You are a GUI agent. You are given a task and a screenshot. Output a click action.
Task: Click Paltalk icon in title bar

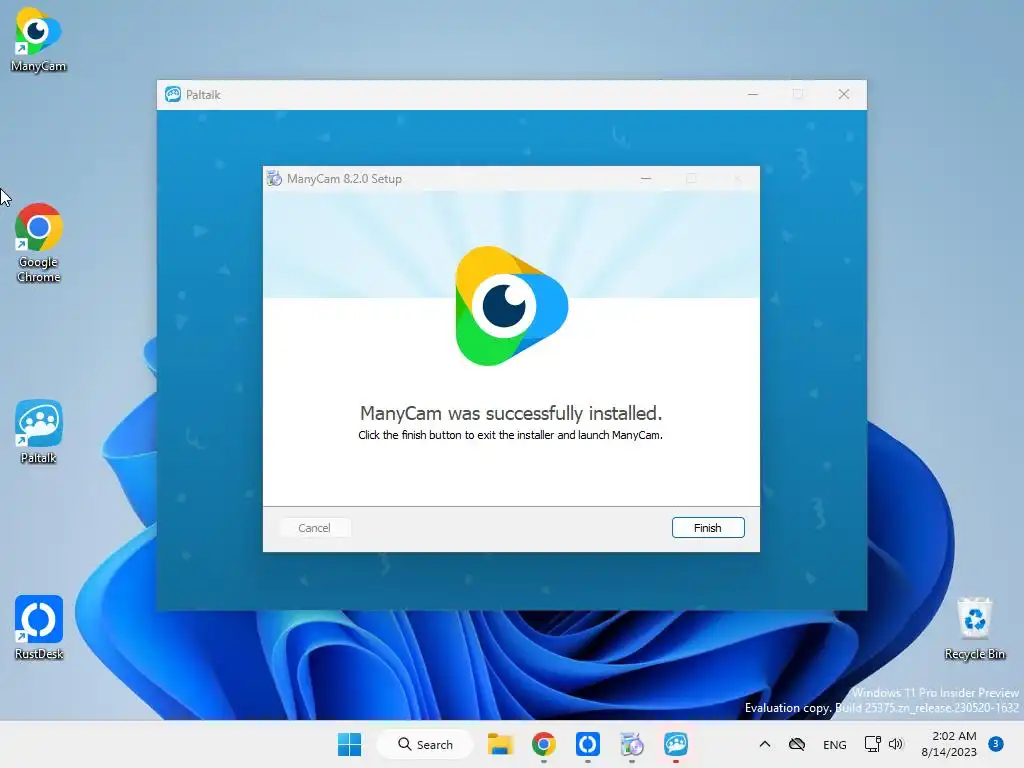173,95
